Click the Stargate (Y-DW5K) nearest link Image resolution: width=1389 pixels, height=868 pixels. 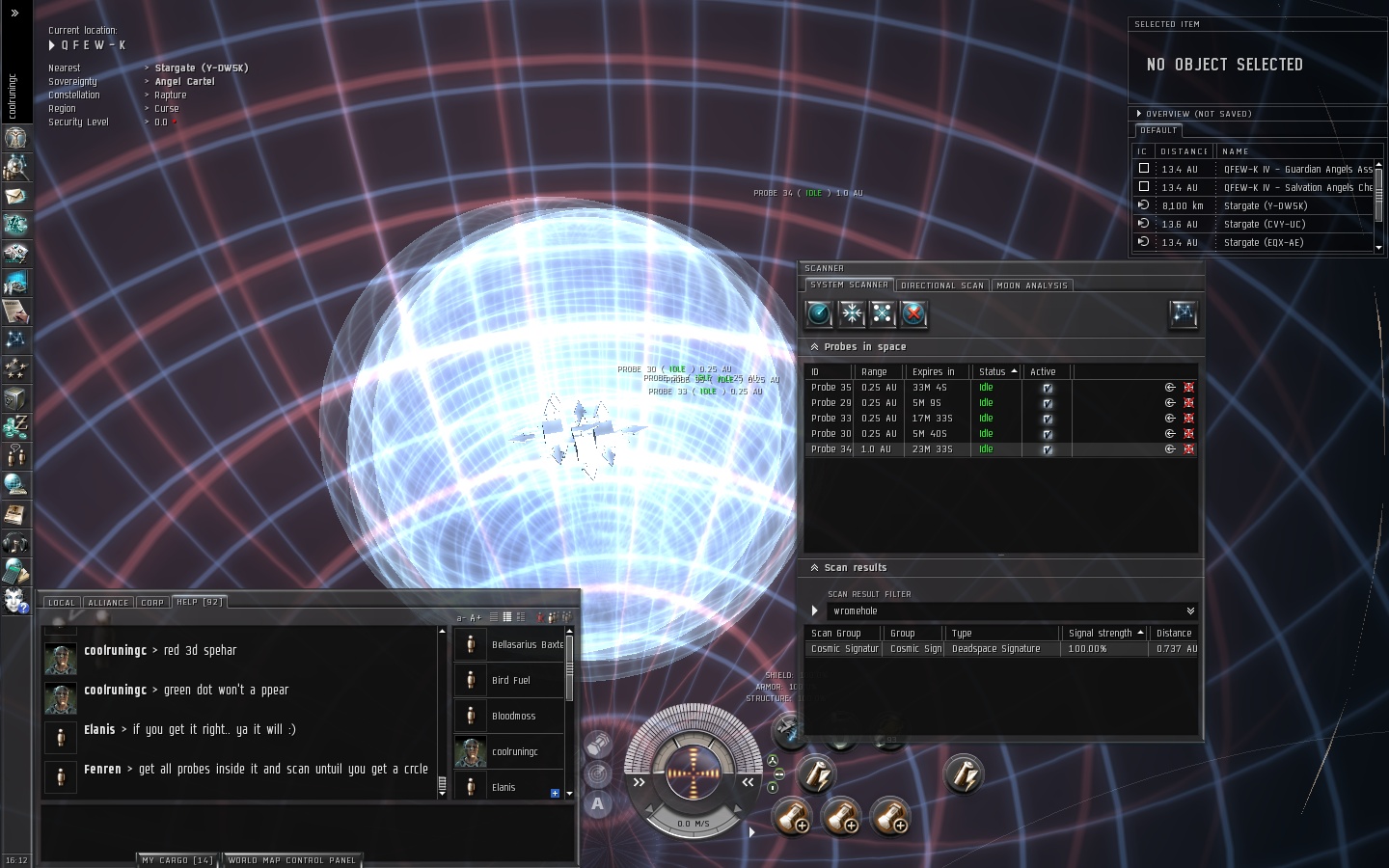(x=202, y=68)
